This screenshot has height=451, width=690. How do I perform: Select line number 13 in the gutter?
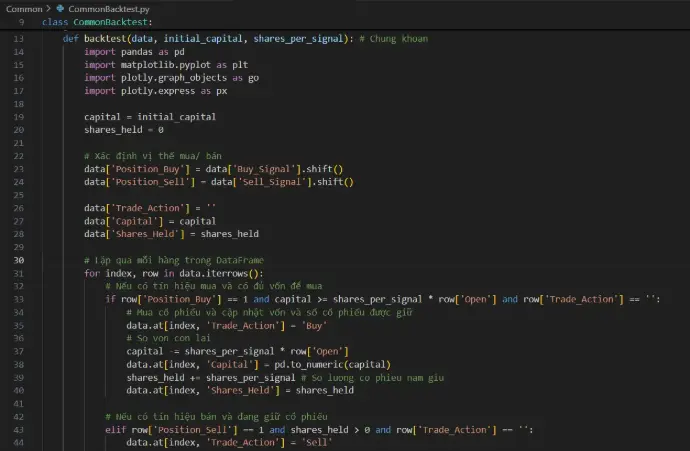pyautogui.click(x=18, y=38)
